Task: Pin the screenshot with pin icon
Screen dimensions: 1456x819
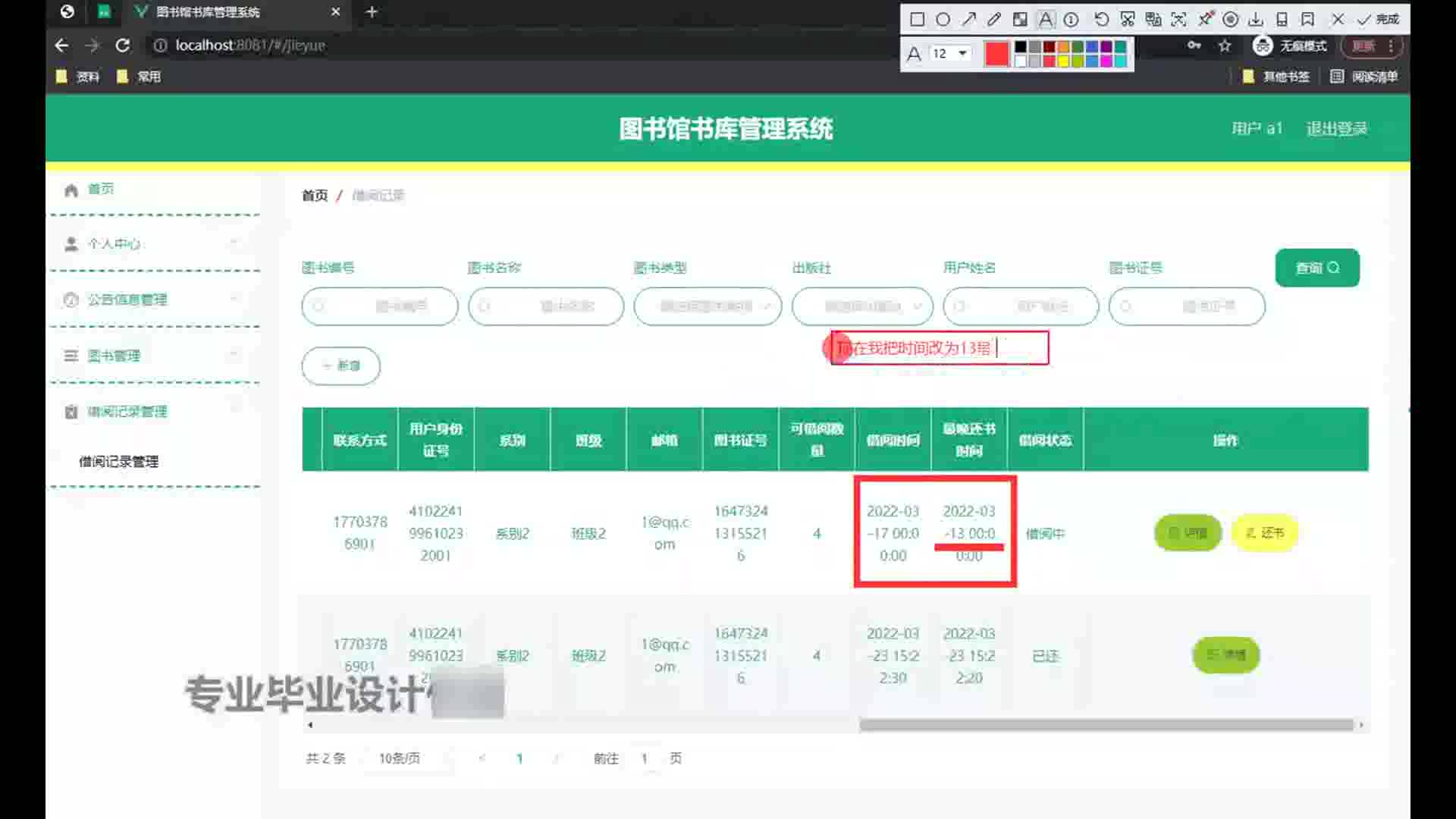Action: point(1205,19)
